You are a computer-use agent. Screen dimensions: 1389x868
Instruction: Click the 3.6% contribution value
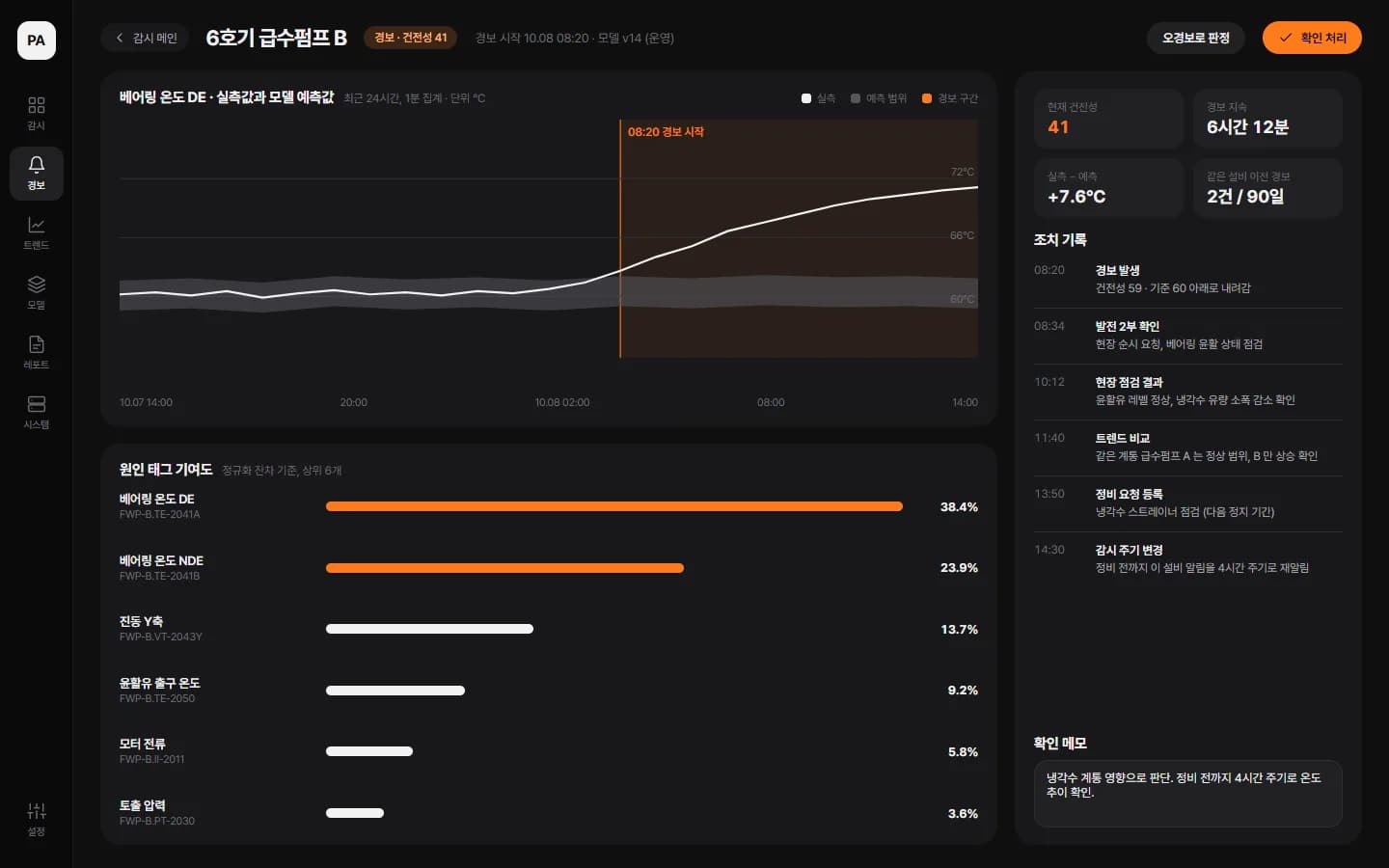click(x=963, y=814)
